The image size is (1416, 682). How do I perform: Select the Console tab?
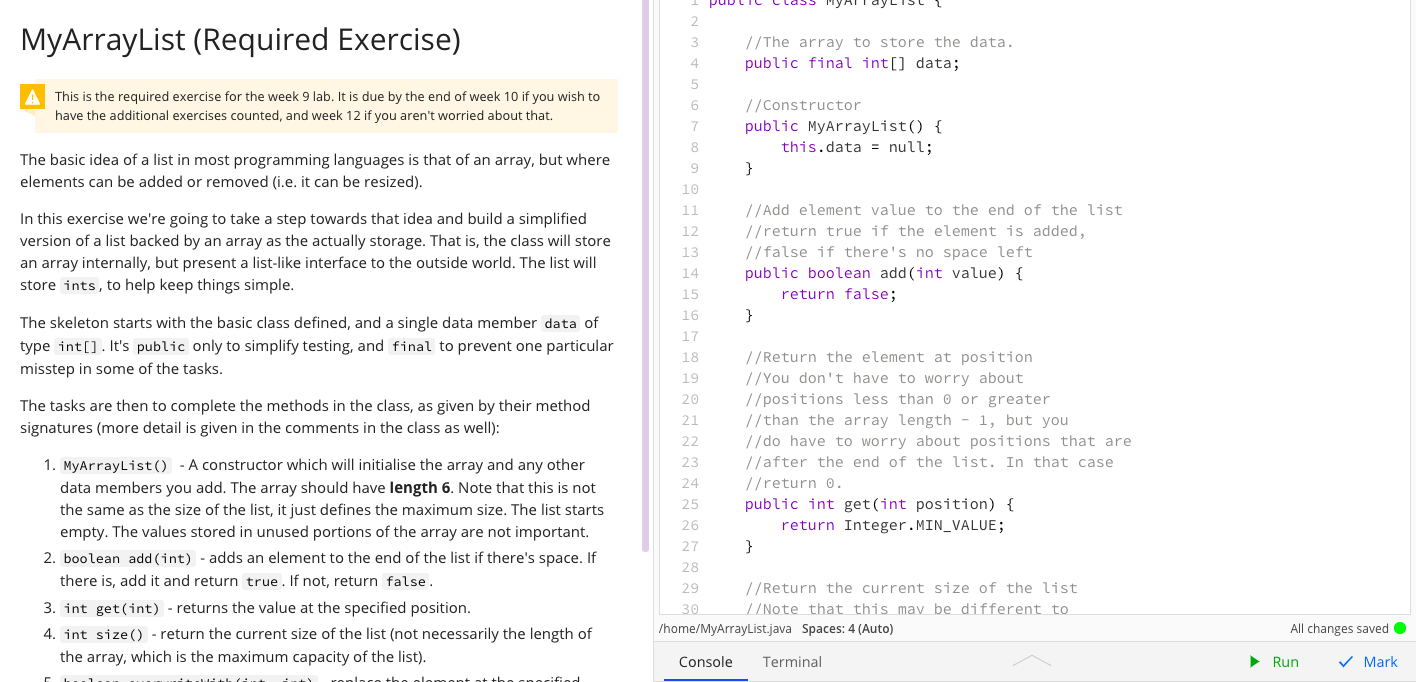pos(705,661)
